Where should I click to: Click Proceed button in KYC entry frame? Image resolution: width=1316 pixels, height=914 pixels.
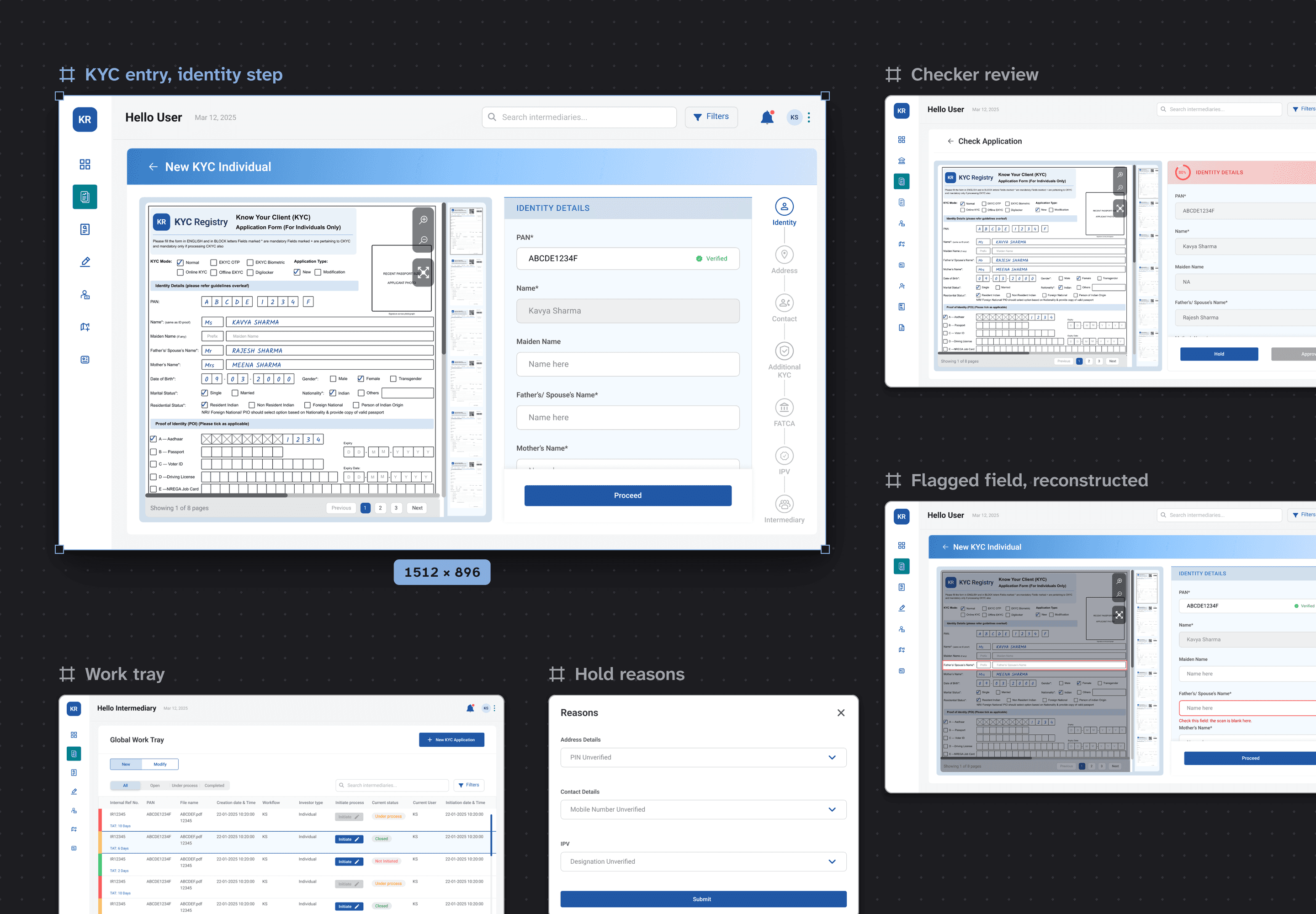628,495
